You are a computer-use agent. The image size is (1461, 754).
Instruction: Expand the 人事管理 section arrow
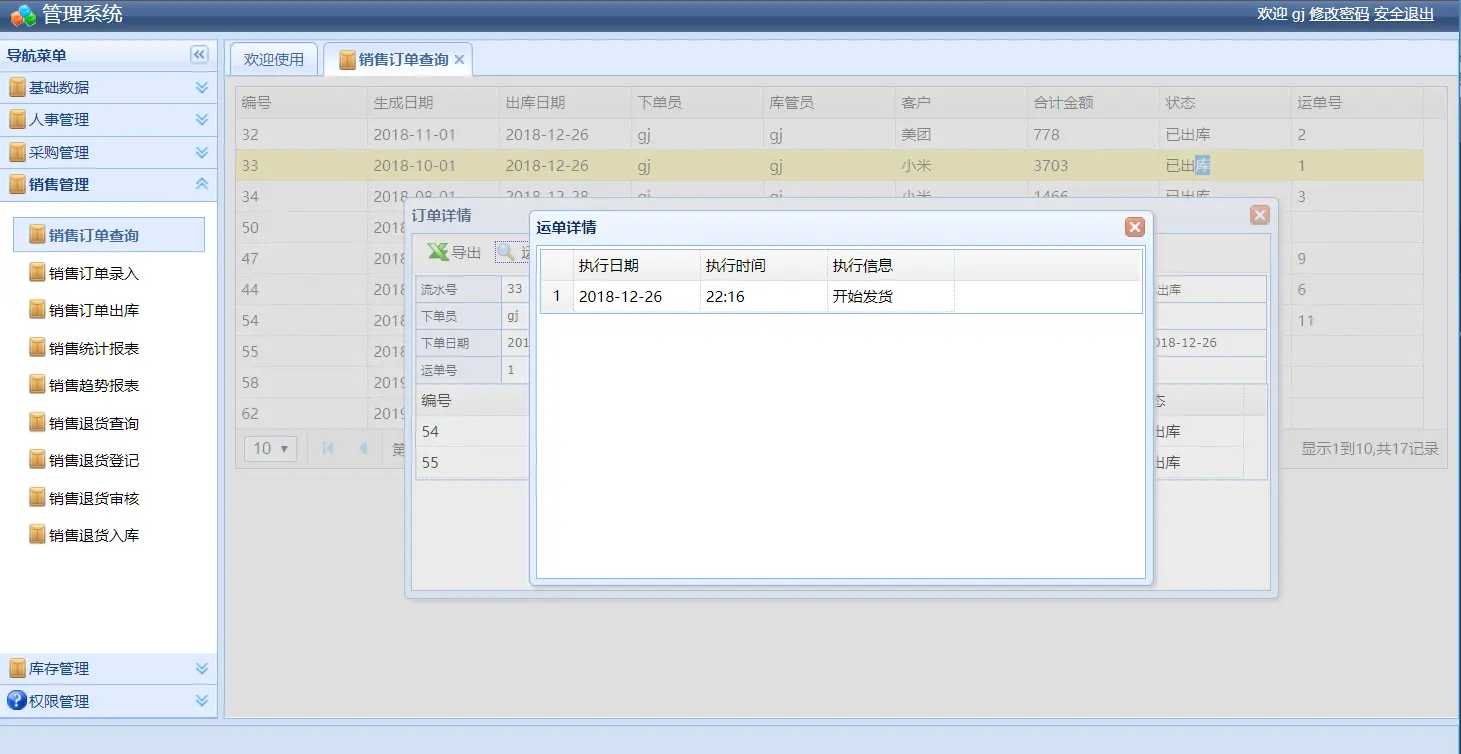202,119
